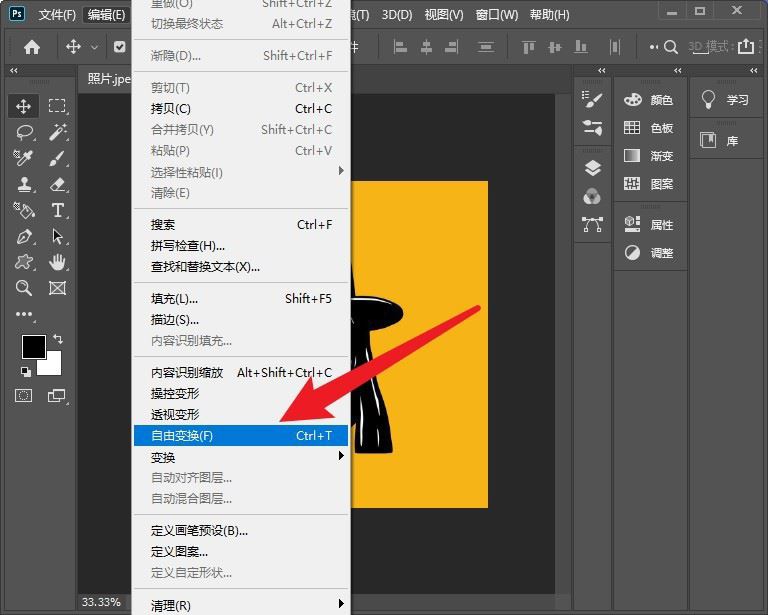Open the 颜色 panel
Viewport: 768px width, 615px height.
pyautogui.click(x=648, y=100)
